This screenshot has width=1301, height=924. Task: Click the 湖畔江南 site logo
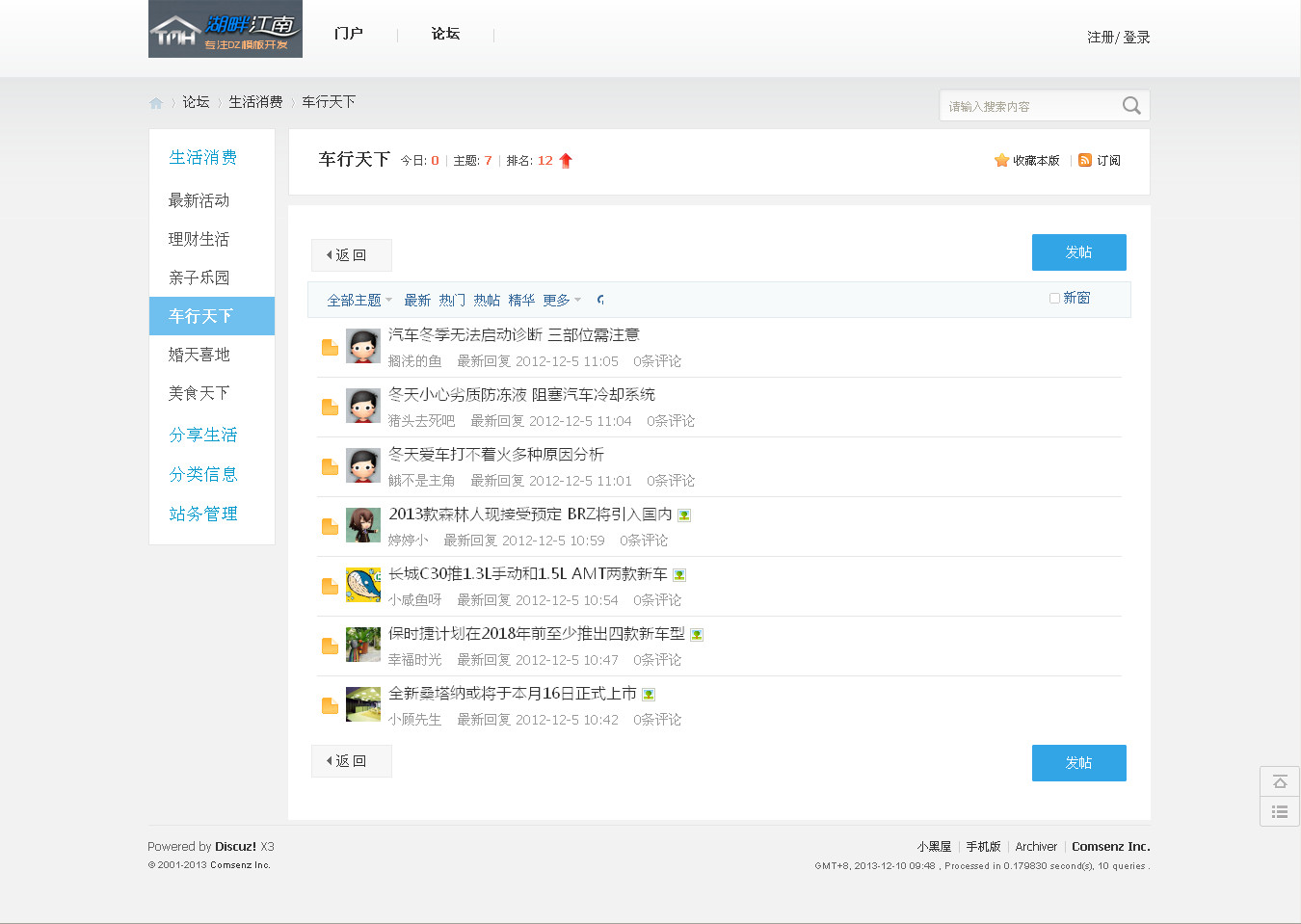226,29
